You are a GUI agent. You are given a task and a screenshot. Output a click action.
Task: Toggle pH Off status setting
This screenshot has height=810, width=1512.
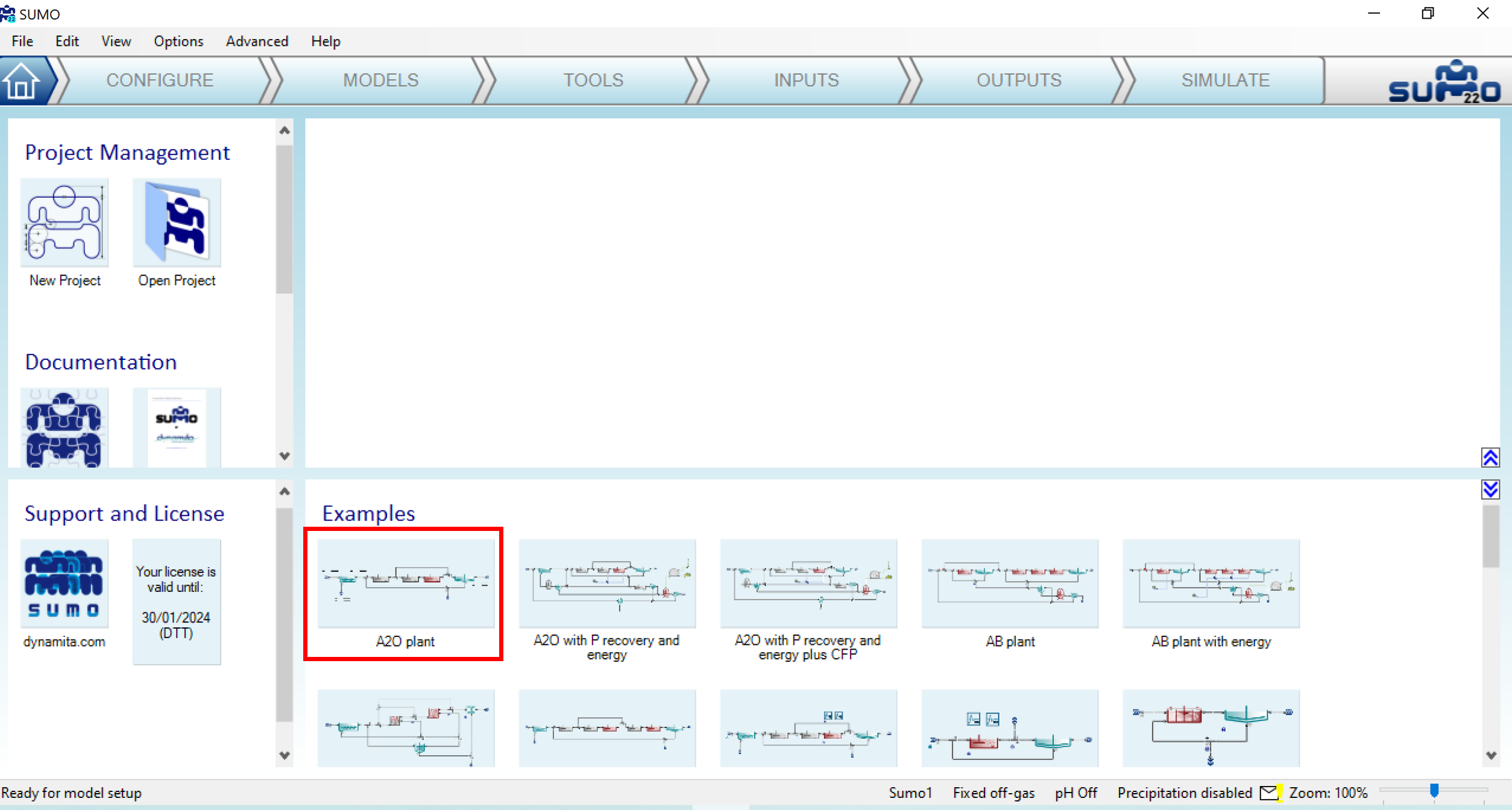coord(1075,793)
